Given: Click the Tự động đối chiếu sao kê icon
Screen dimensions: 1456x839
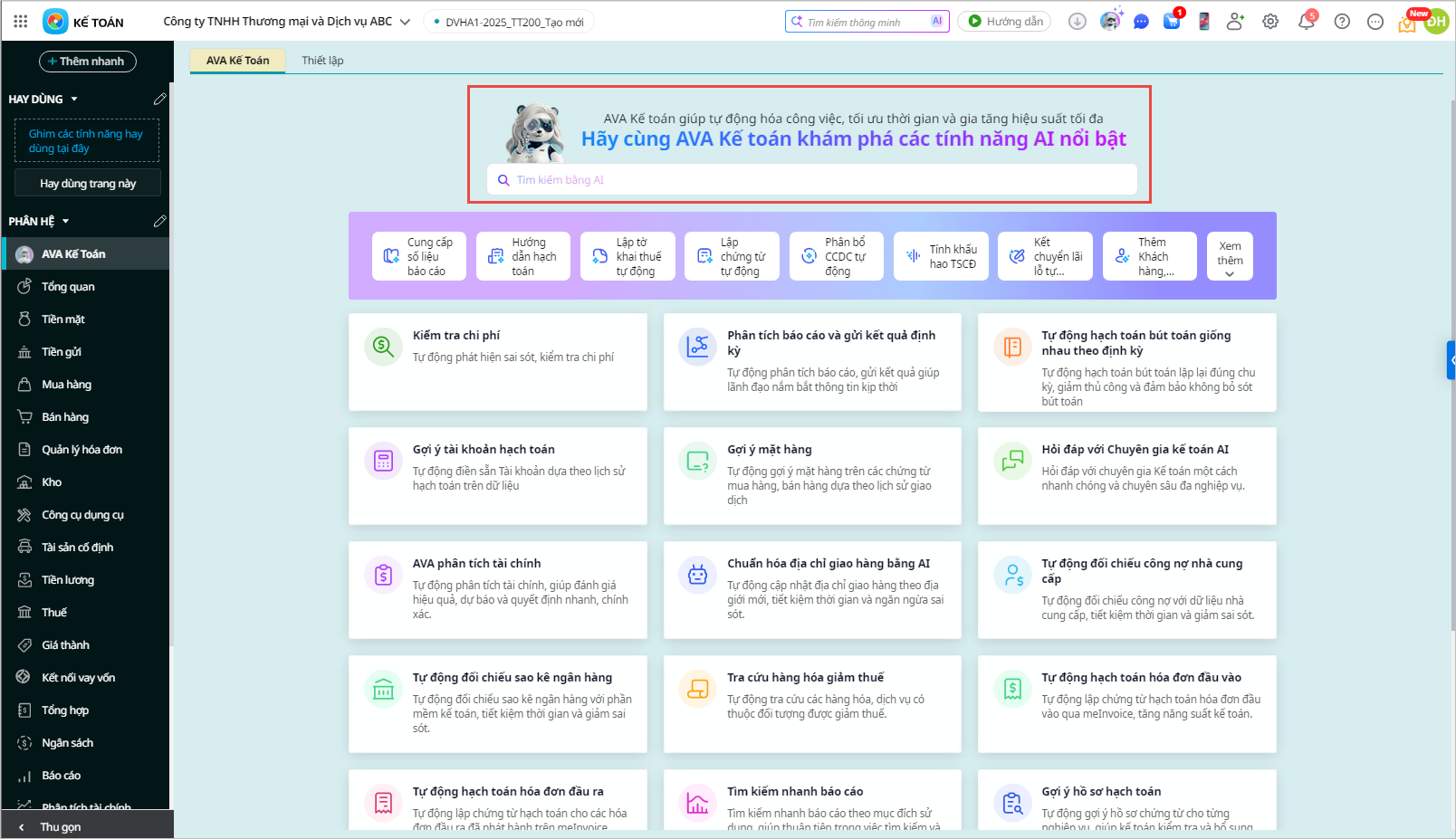Looking at the screenshot, I should [x=384, y=688].
